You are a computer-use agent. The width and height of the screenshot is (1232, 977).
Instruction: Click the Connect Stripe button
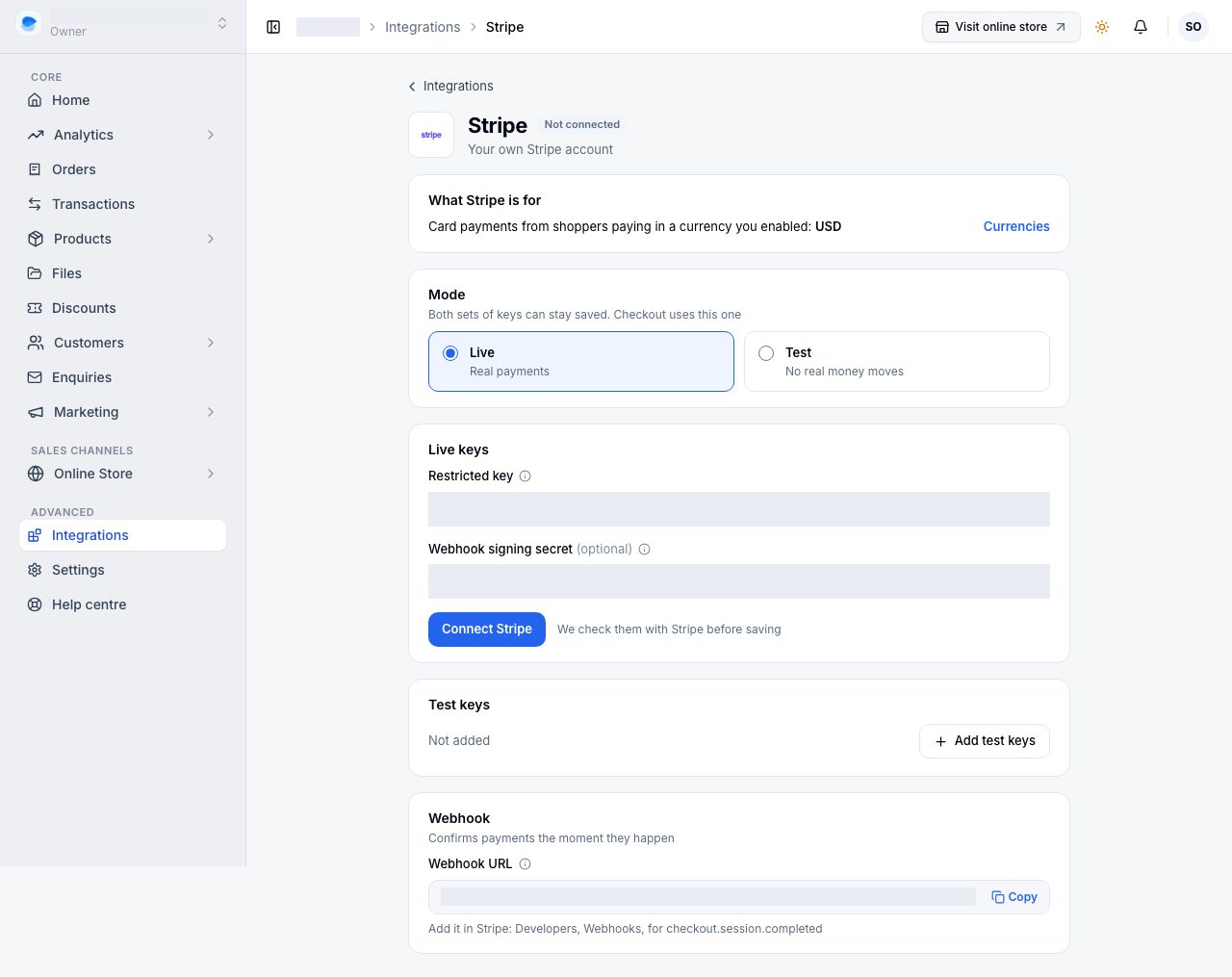tap(487, 630)
